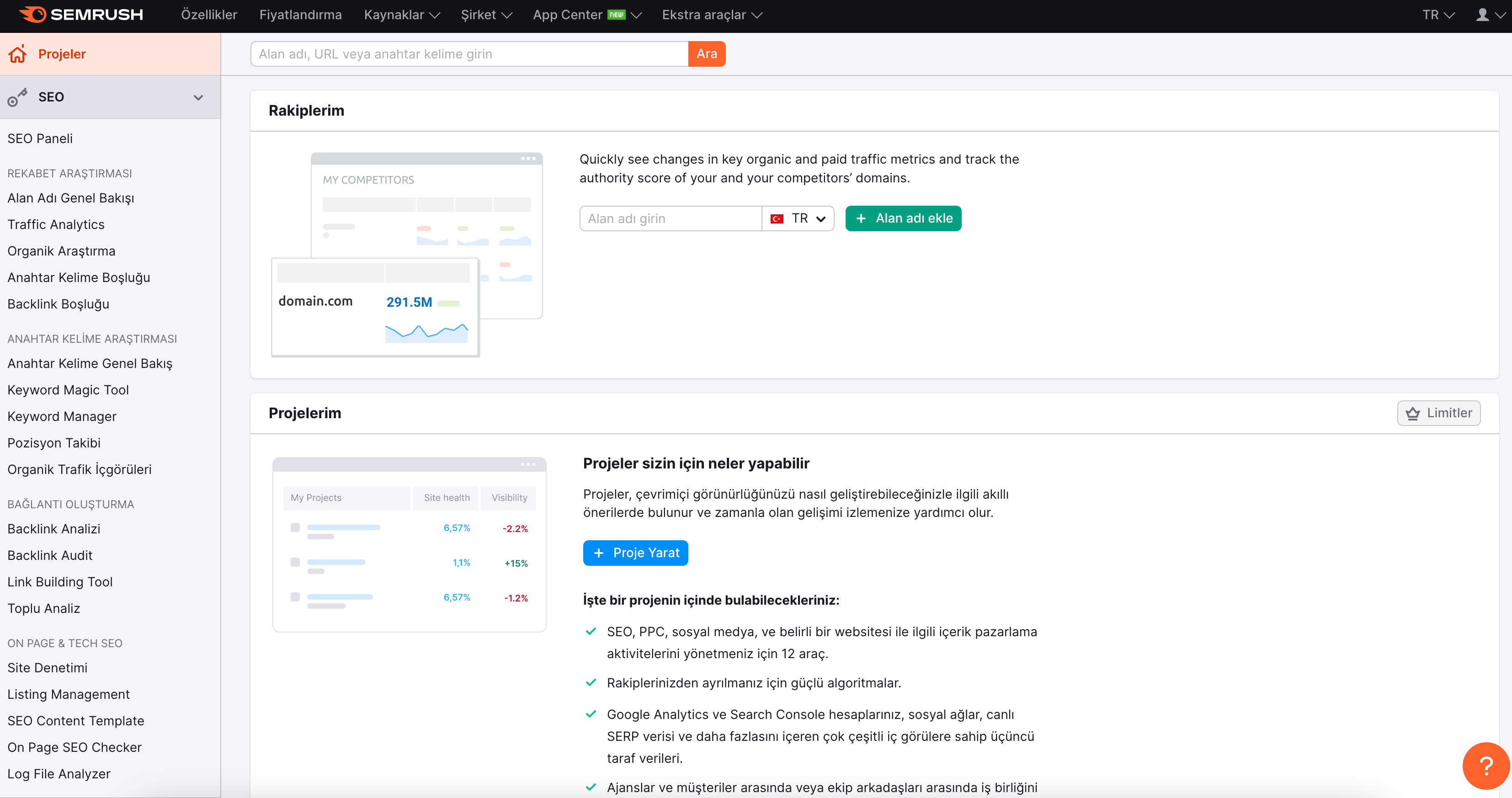Click the My Projects preview thumbnail

click(x=409, y=544)
